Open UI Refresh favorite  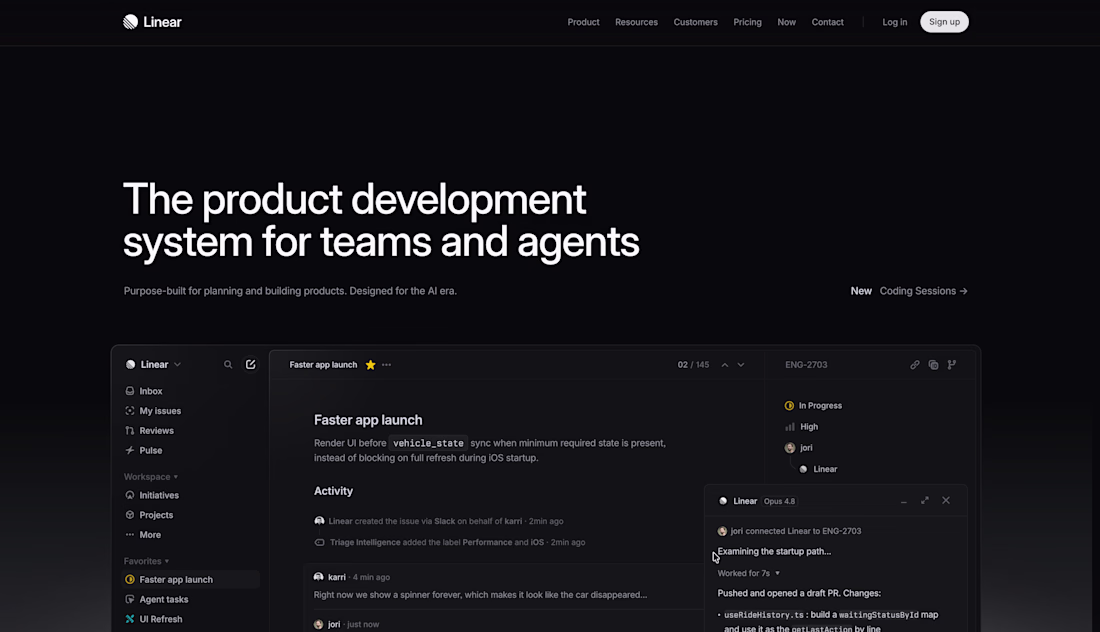tap(189, 619)
